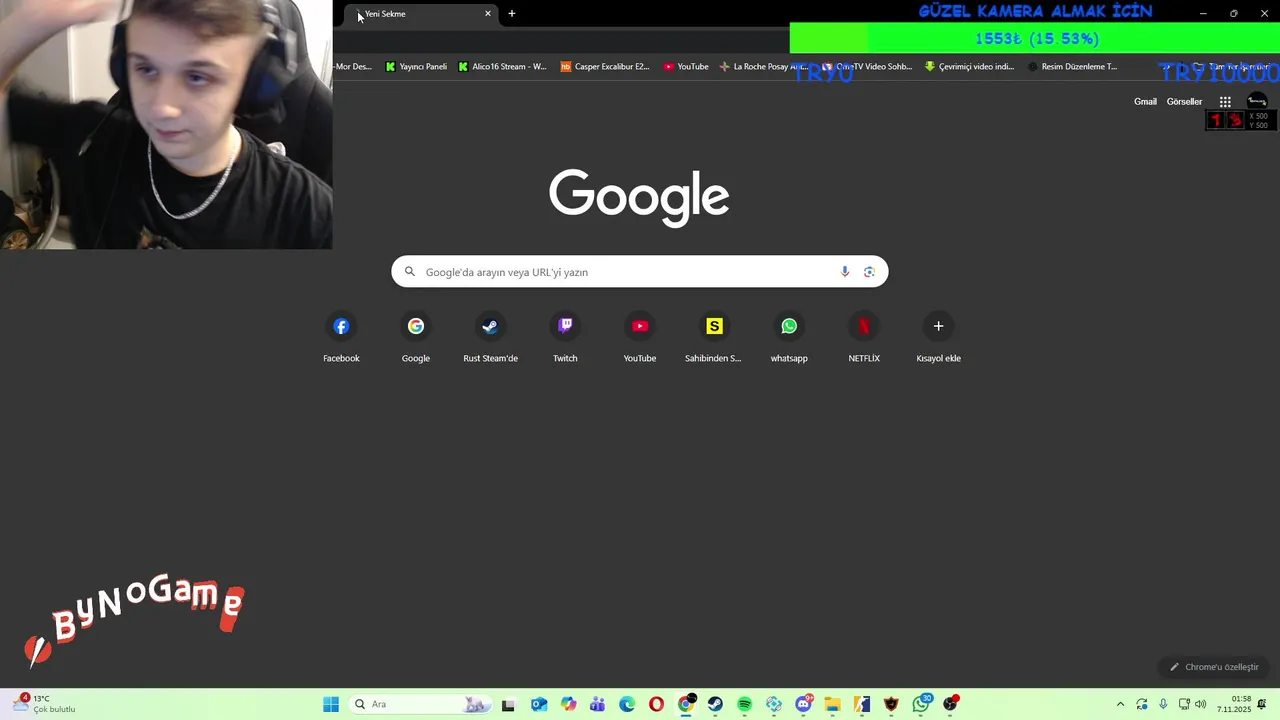
Task: Open the Google shortcut tile
Action: tap(416, 338)
